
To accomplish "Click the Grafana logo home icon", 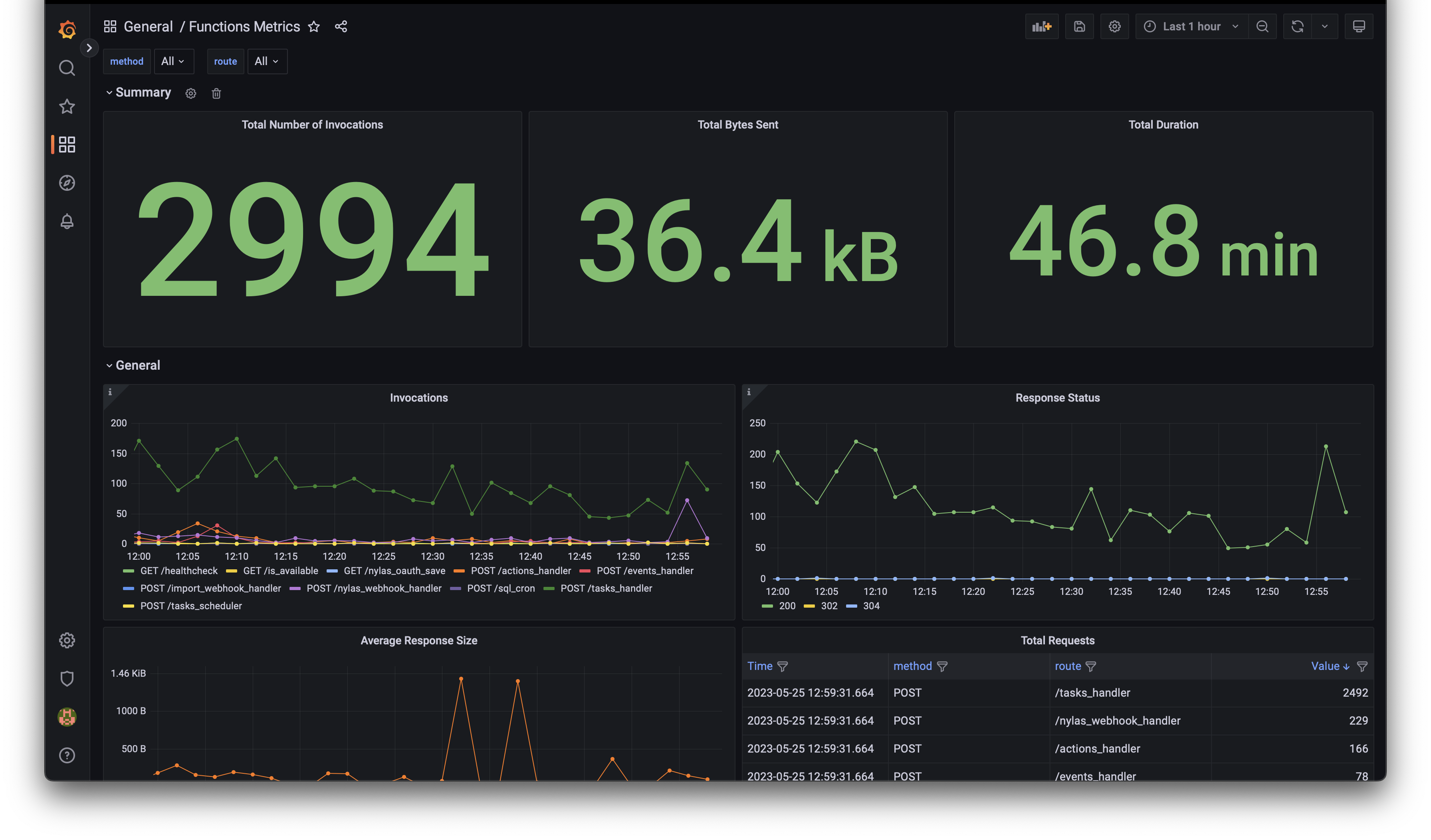I will coord(67,29).
